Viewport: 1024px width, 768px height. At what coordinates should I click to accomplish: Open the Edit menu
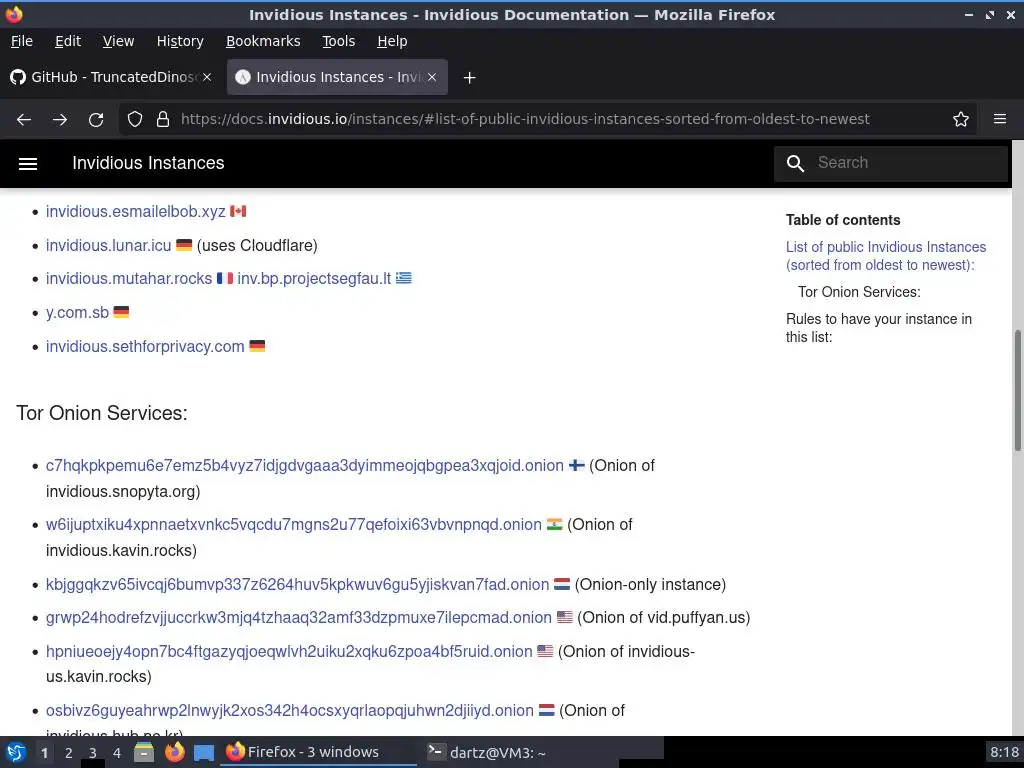tap(68, 41)
